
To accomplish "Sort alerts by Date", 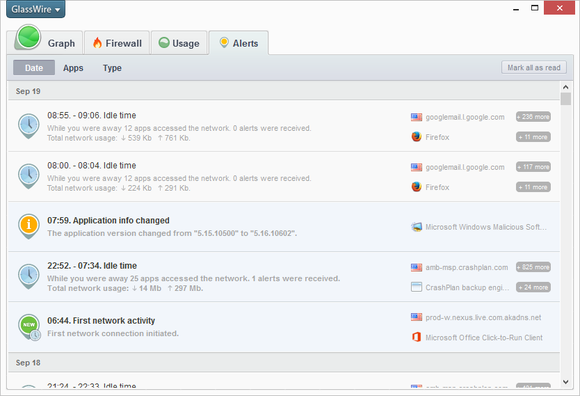I will pyautogui.click(x=34, y=68).
